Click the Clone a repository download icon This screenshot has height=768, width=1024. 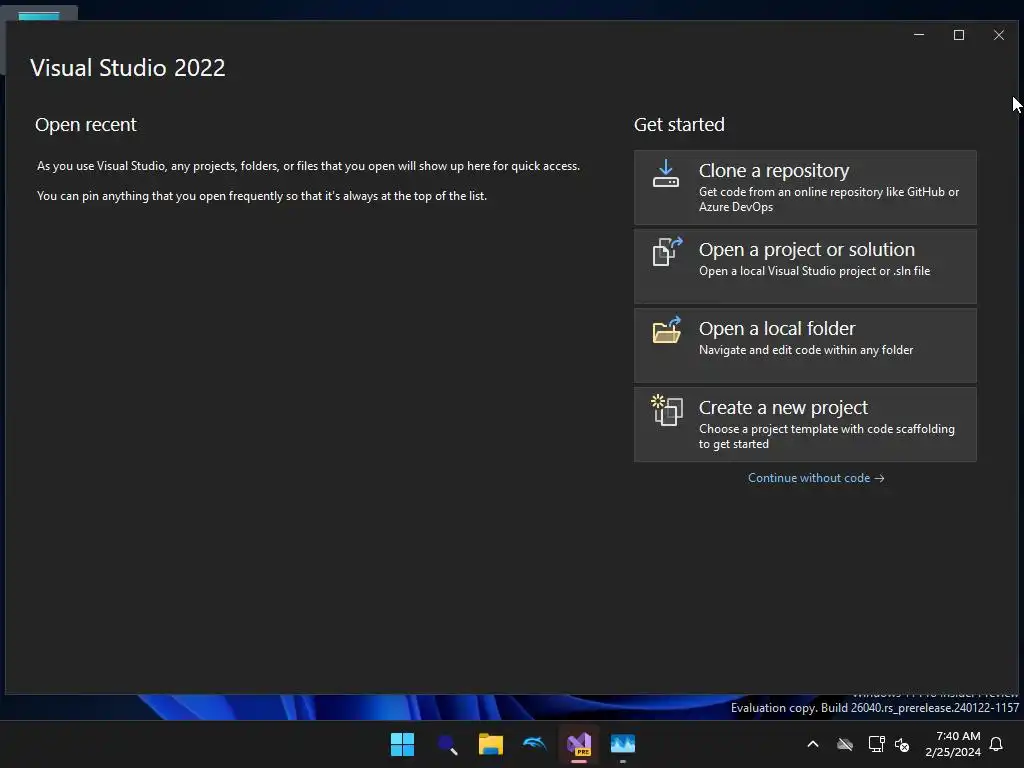pyautogui.click(x=665, y=174)
